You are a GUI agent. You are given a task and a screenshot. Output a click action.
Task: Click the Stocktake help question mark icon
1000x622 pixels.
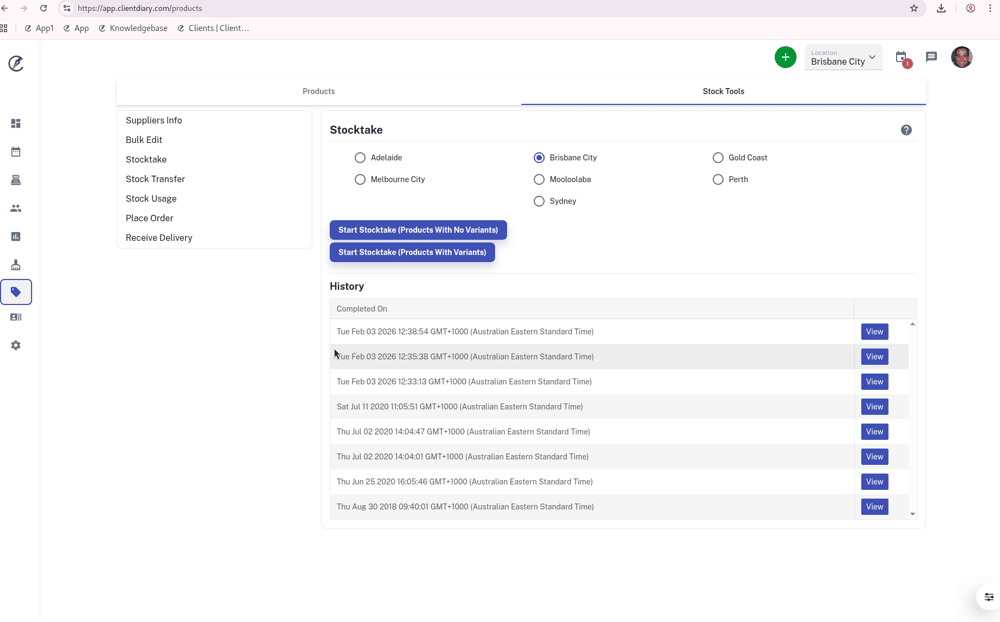906,130
